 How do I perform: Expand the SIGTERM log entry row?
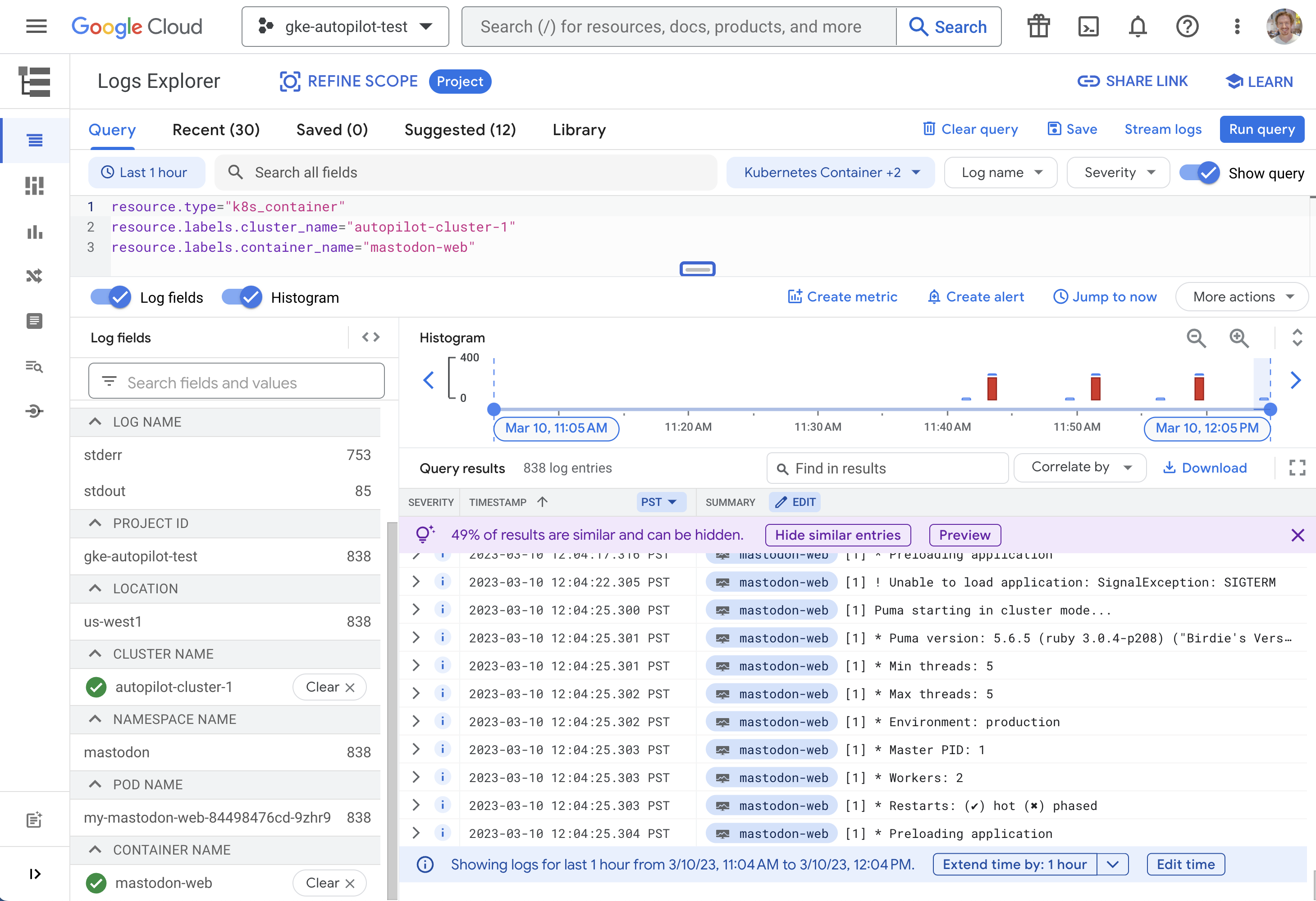click(x=416, y=582)
